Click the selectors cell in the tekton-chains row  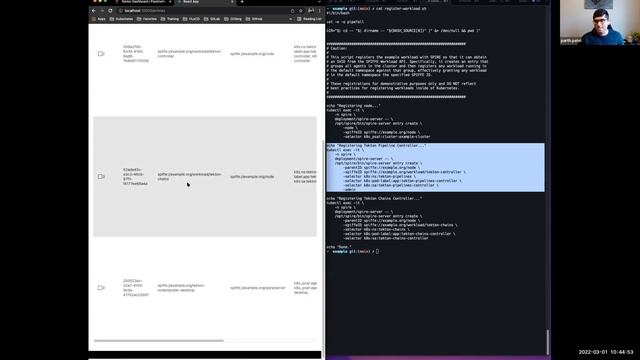point(305,177)
